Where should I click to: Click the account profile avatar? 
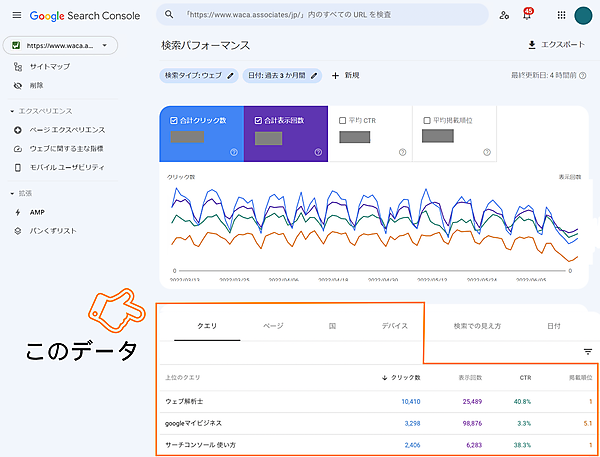point(585,16)
